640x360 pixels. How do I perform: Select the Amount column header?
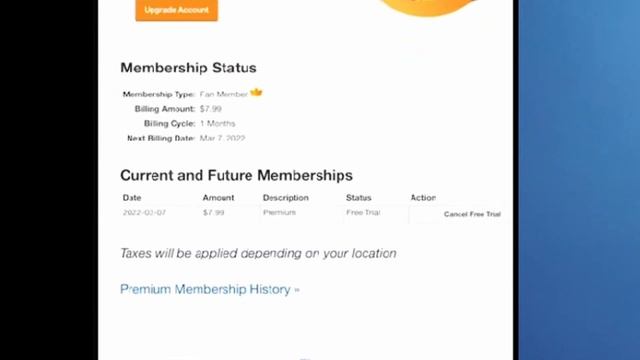coord(218,198)
